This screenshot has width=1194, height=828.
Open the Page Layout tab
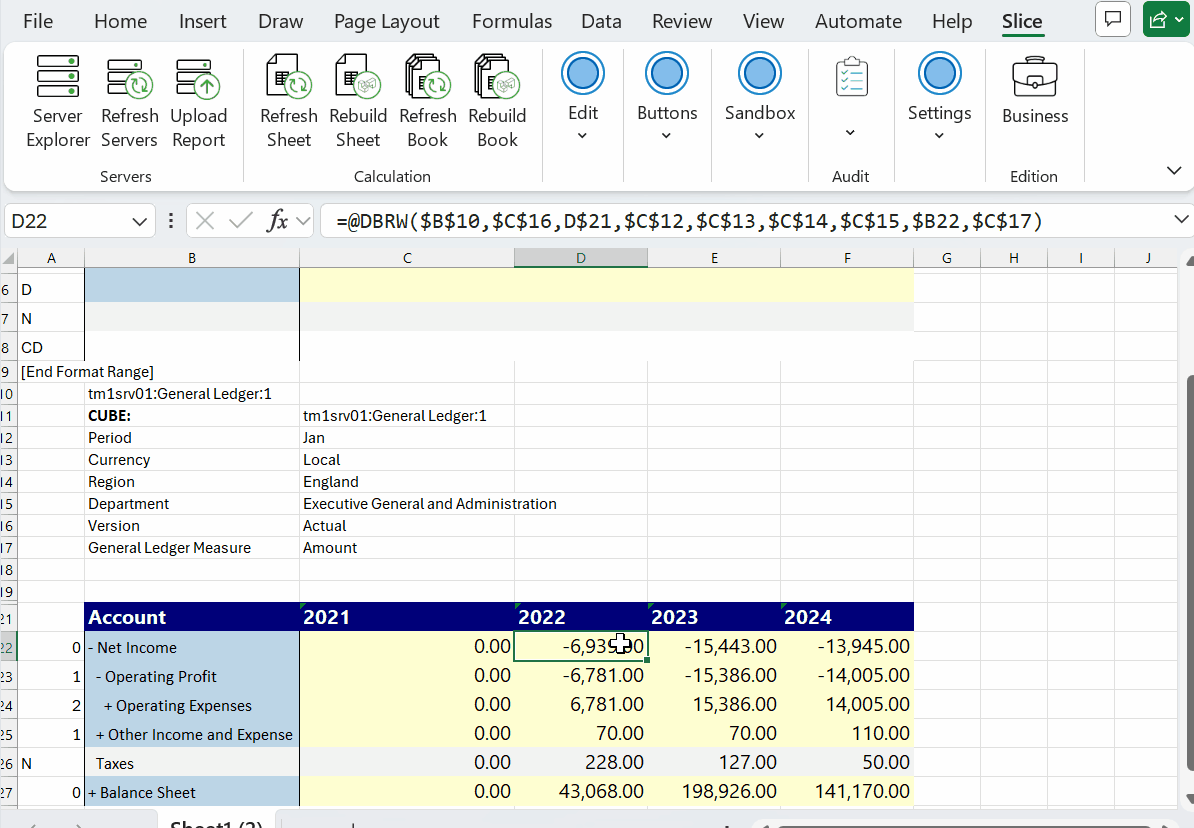point(386,21)
